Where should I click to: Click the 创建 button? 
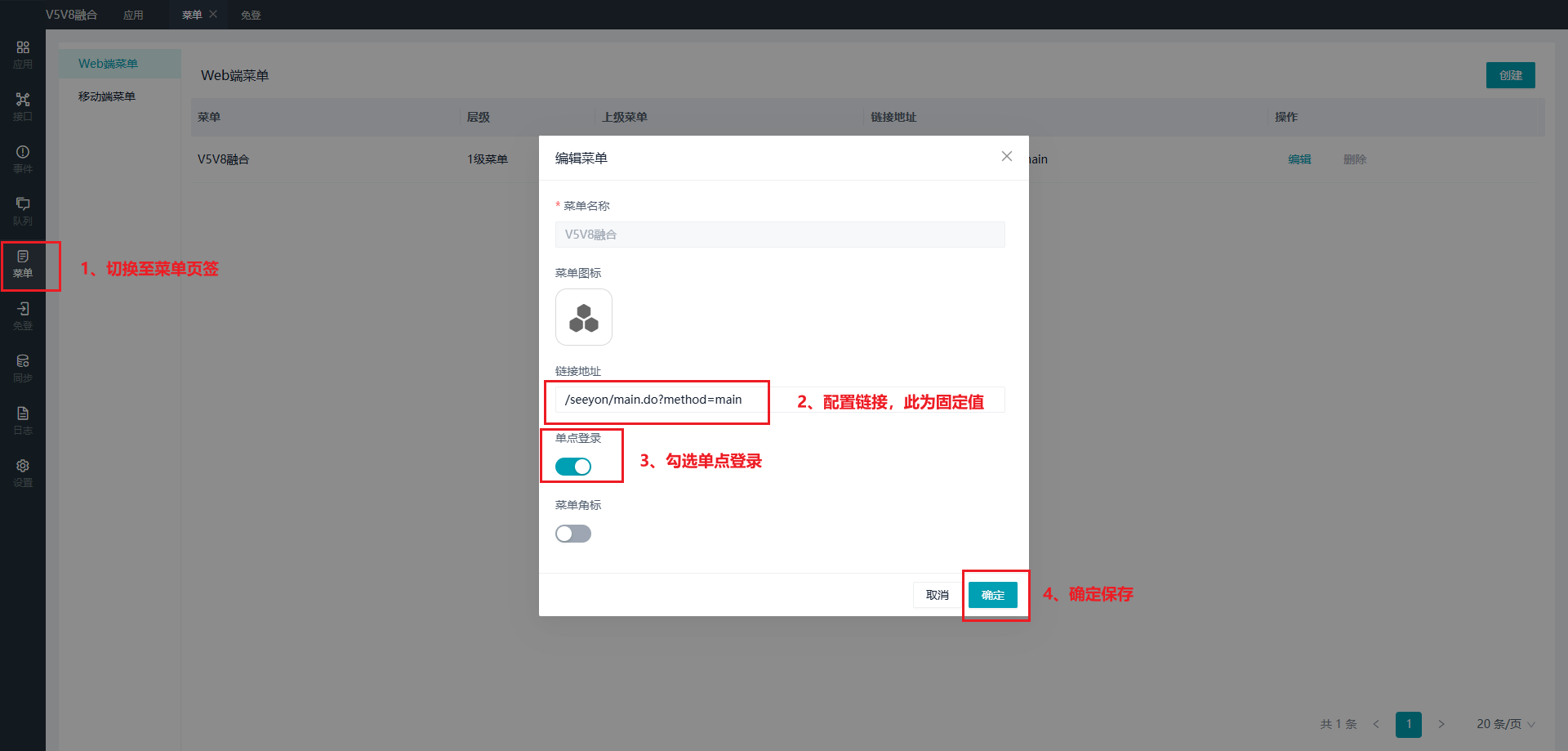coord(1511,75)
